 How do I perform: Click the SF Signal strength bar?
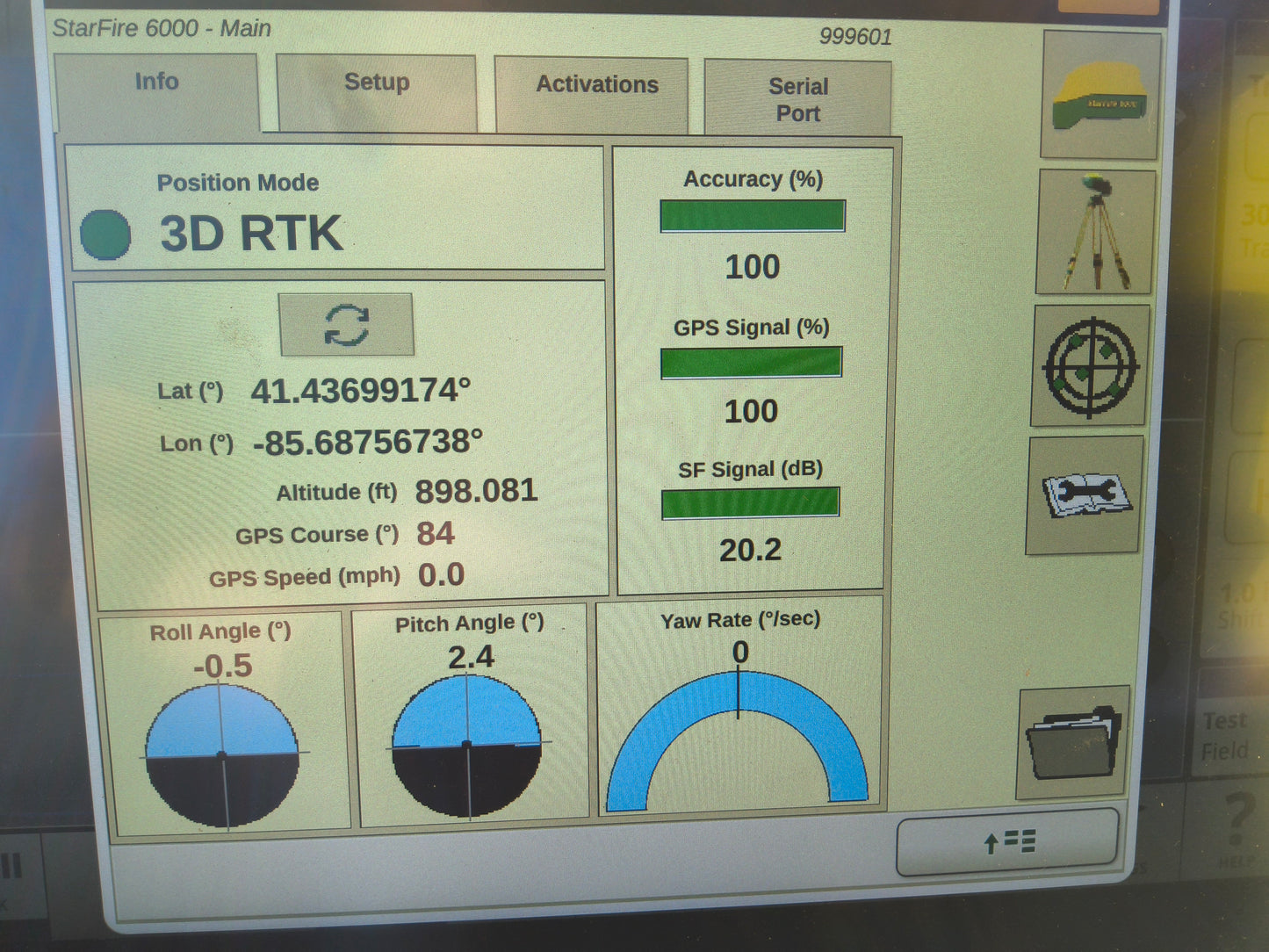[x=750, y=502]
